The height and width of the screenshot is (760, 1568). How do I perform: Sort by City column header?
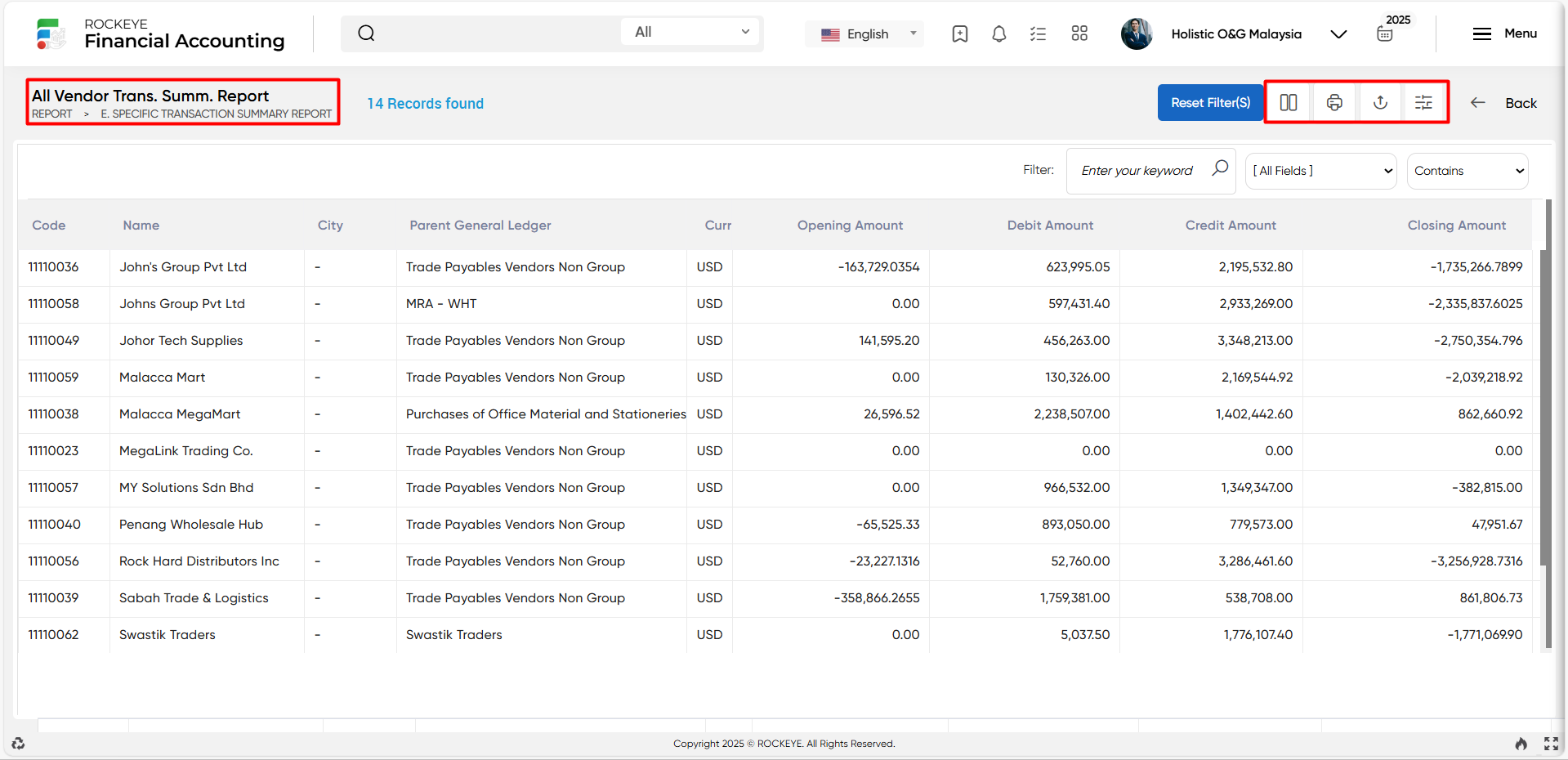point(330,226)
